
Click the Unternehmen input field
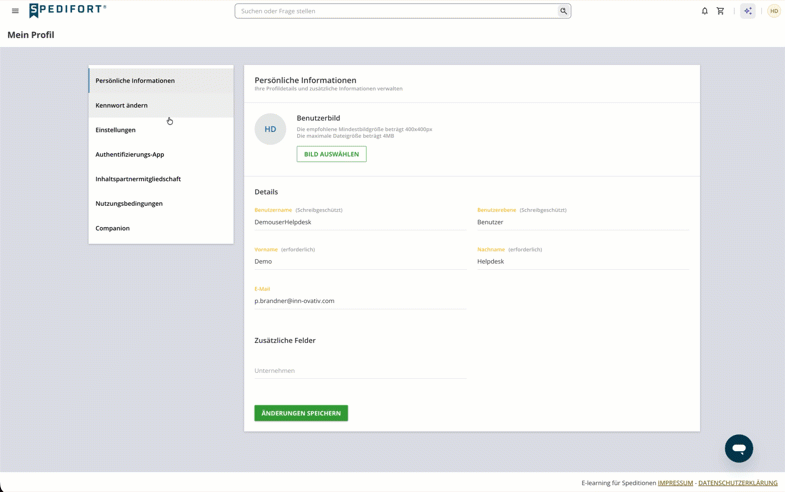coord(360,371)
